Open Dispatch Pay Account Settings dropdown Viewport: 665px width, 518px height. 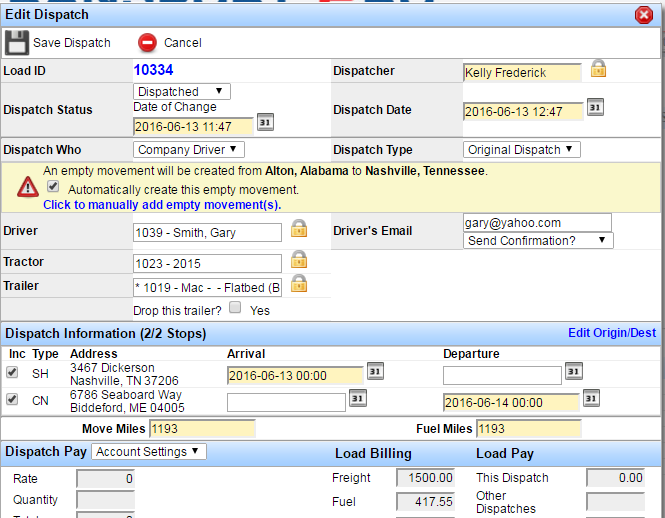click(x=149, y=452)
